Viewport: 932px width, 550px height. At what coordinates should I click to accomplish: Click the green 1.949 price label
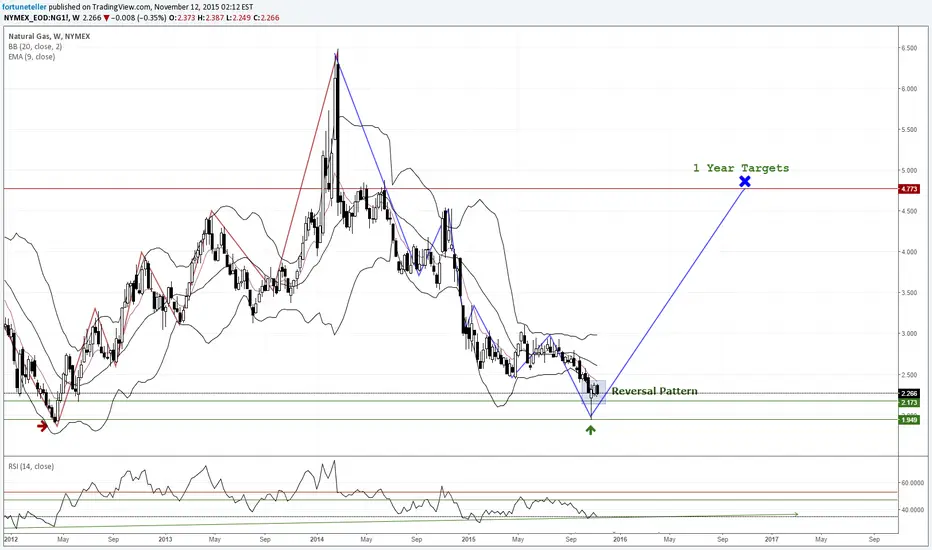(909, 420)
